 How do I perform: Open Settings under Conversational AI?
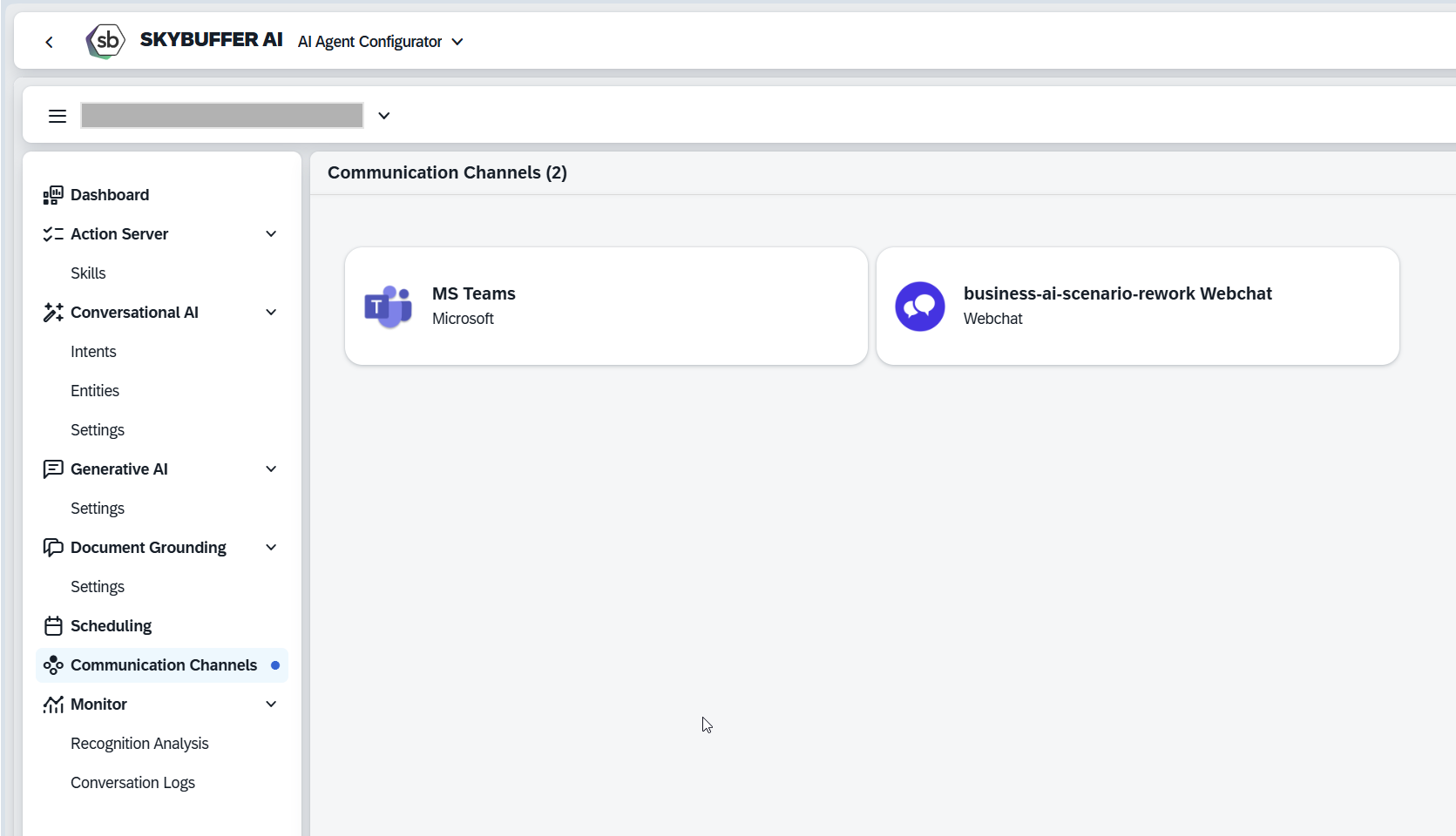[98, 430]
